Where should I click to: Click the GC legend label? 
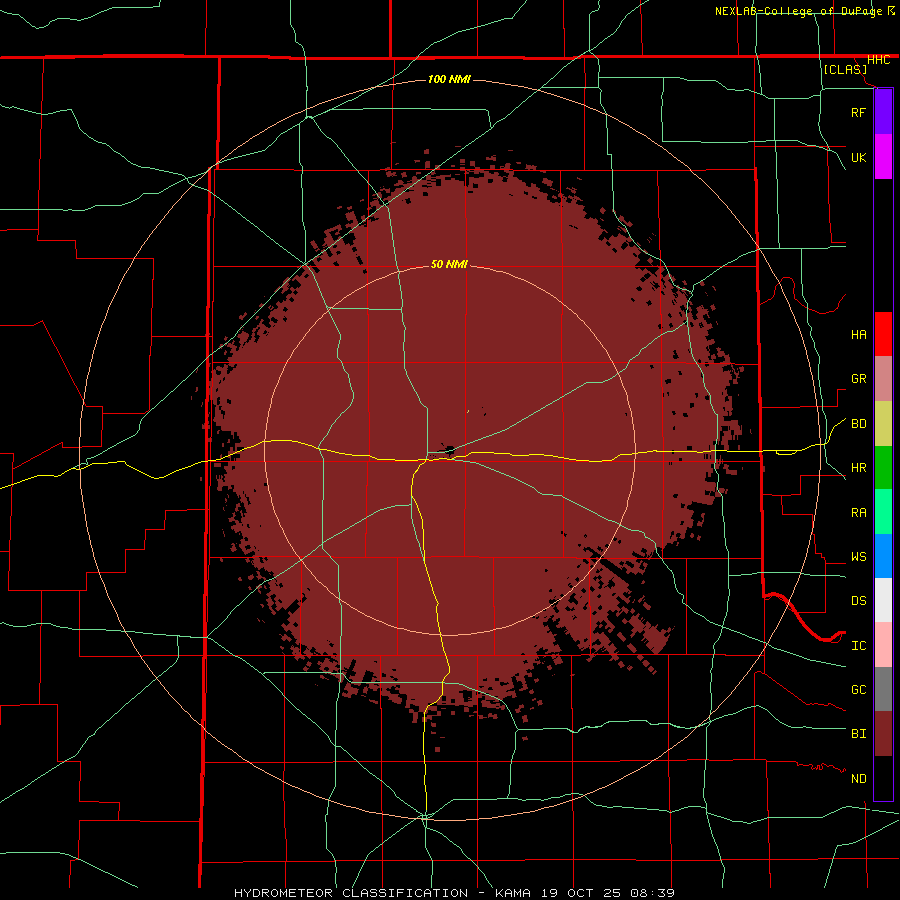(x=858, y=690)
